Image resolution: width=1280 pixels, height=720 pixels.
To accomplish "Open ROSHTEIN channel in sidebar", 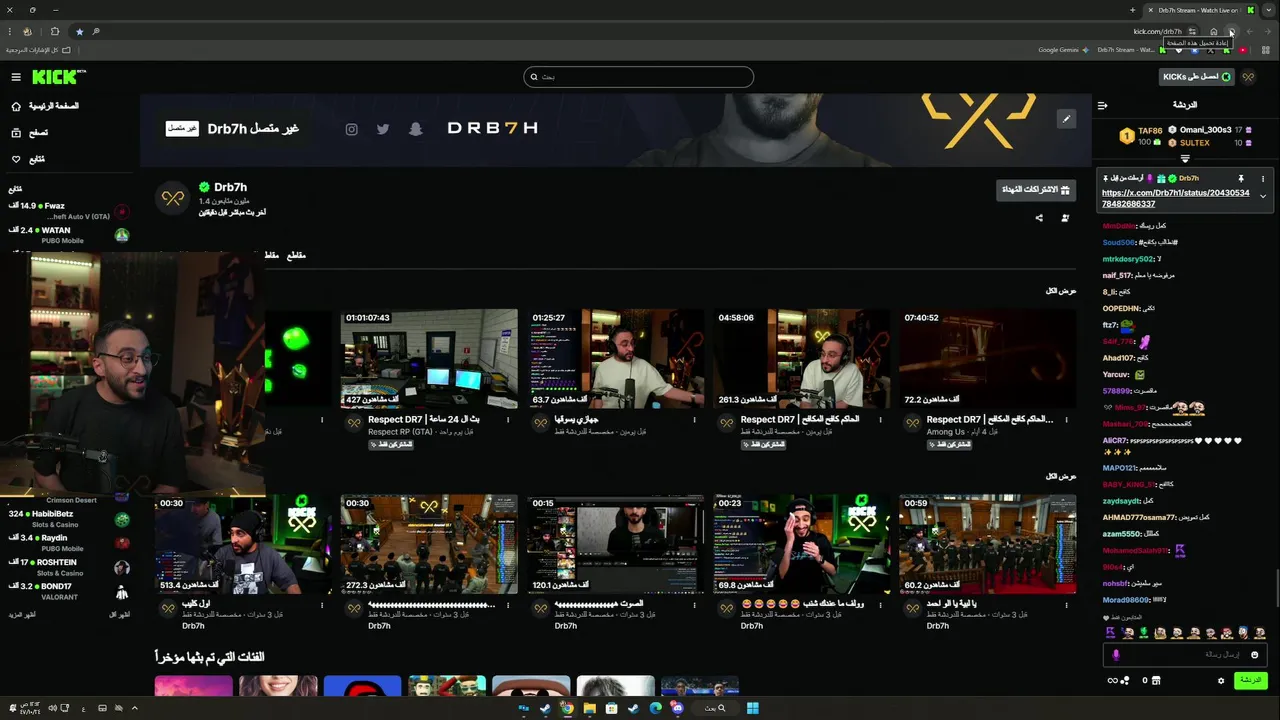I will pos(68,567).
